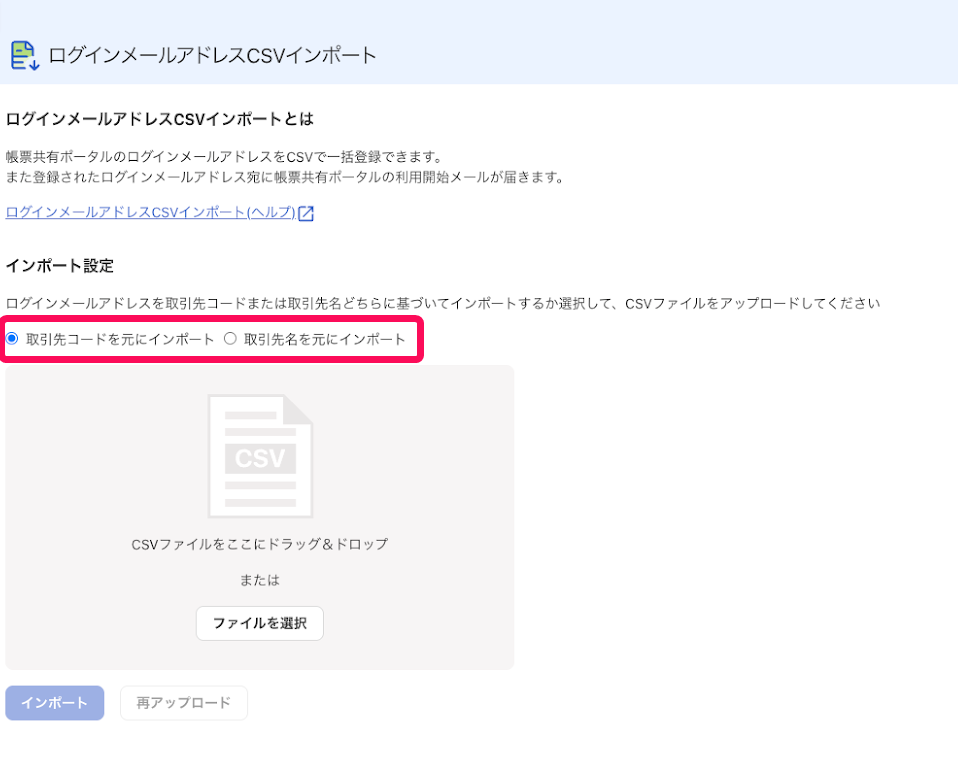
Task: Click the CSVファイルをアップロードしてください instruction text
Action: pyautogui.click(x=443, y=303)
